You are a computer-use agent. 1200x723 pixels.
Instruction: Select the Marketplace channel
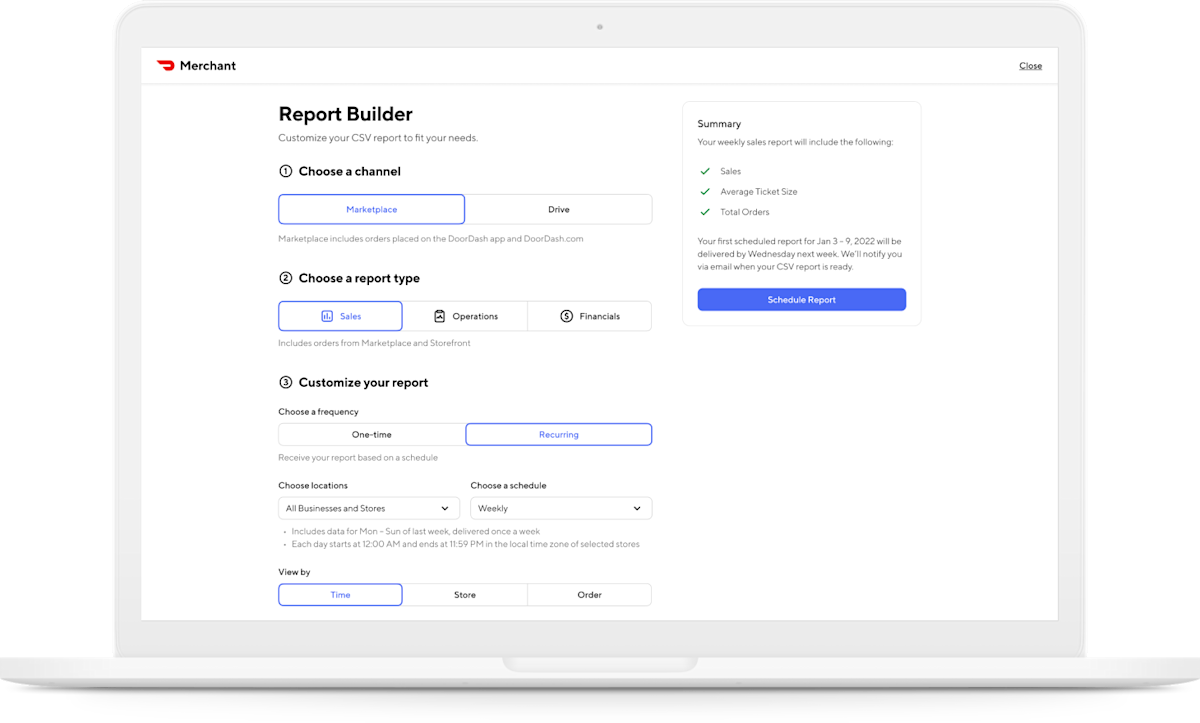[371, 209]
